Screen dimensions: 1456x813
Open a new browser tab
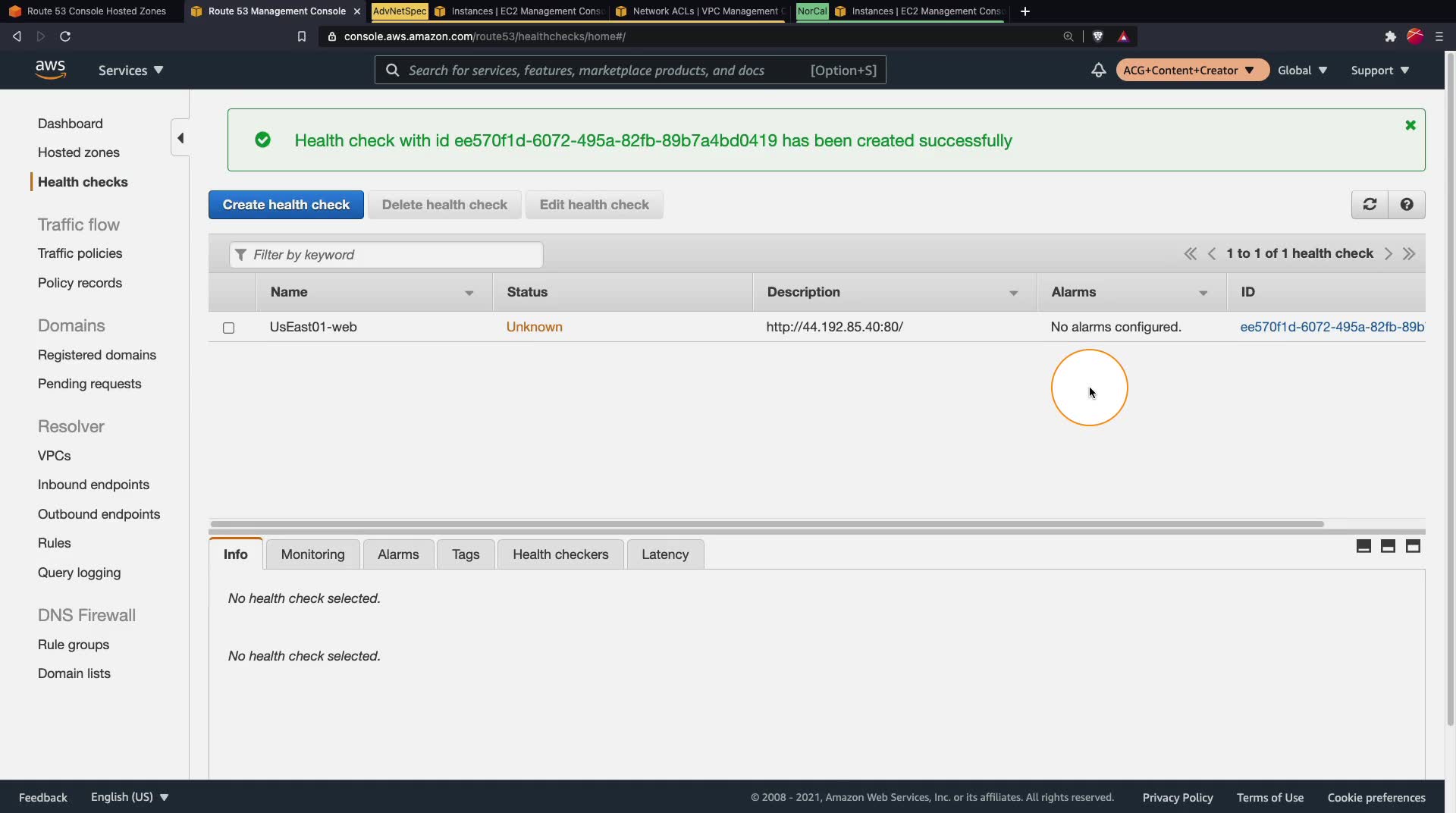click(x=1025, y=11)
